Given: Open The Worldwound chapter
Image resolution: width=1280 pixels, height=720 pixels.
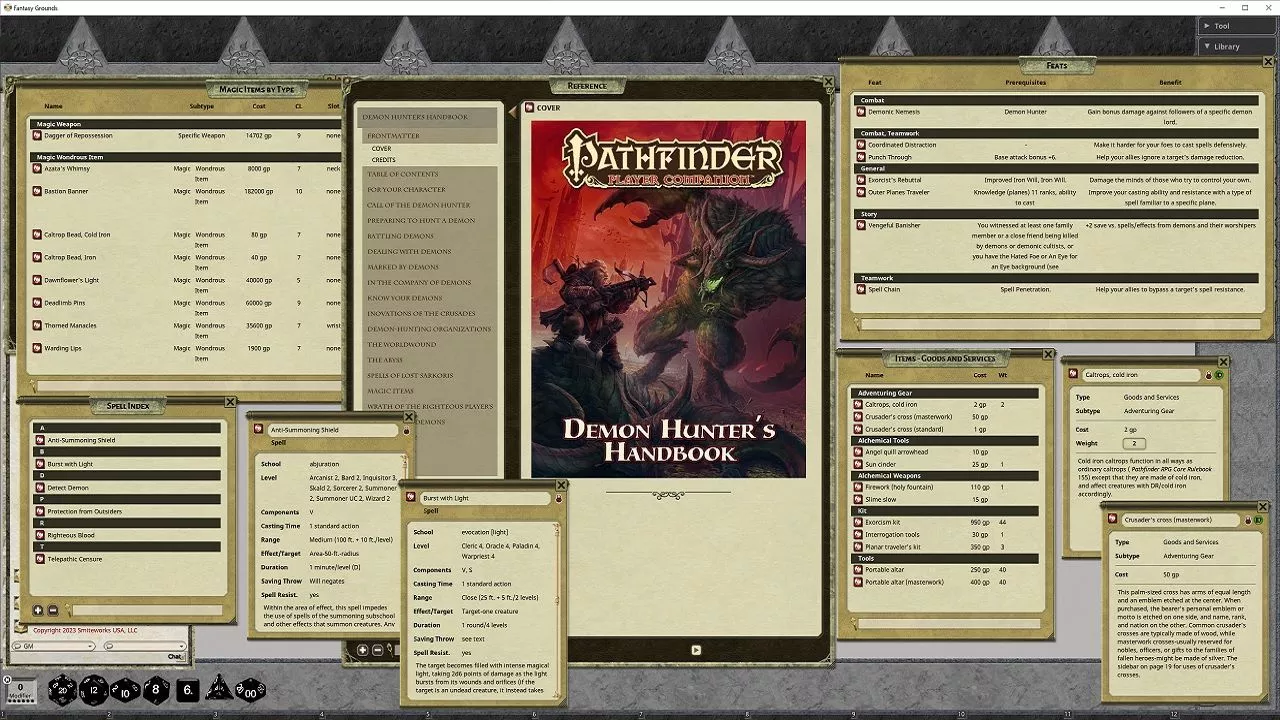Looking at the screenshot, I should point(401,344).
